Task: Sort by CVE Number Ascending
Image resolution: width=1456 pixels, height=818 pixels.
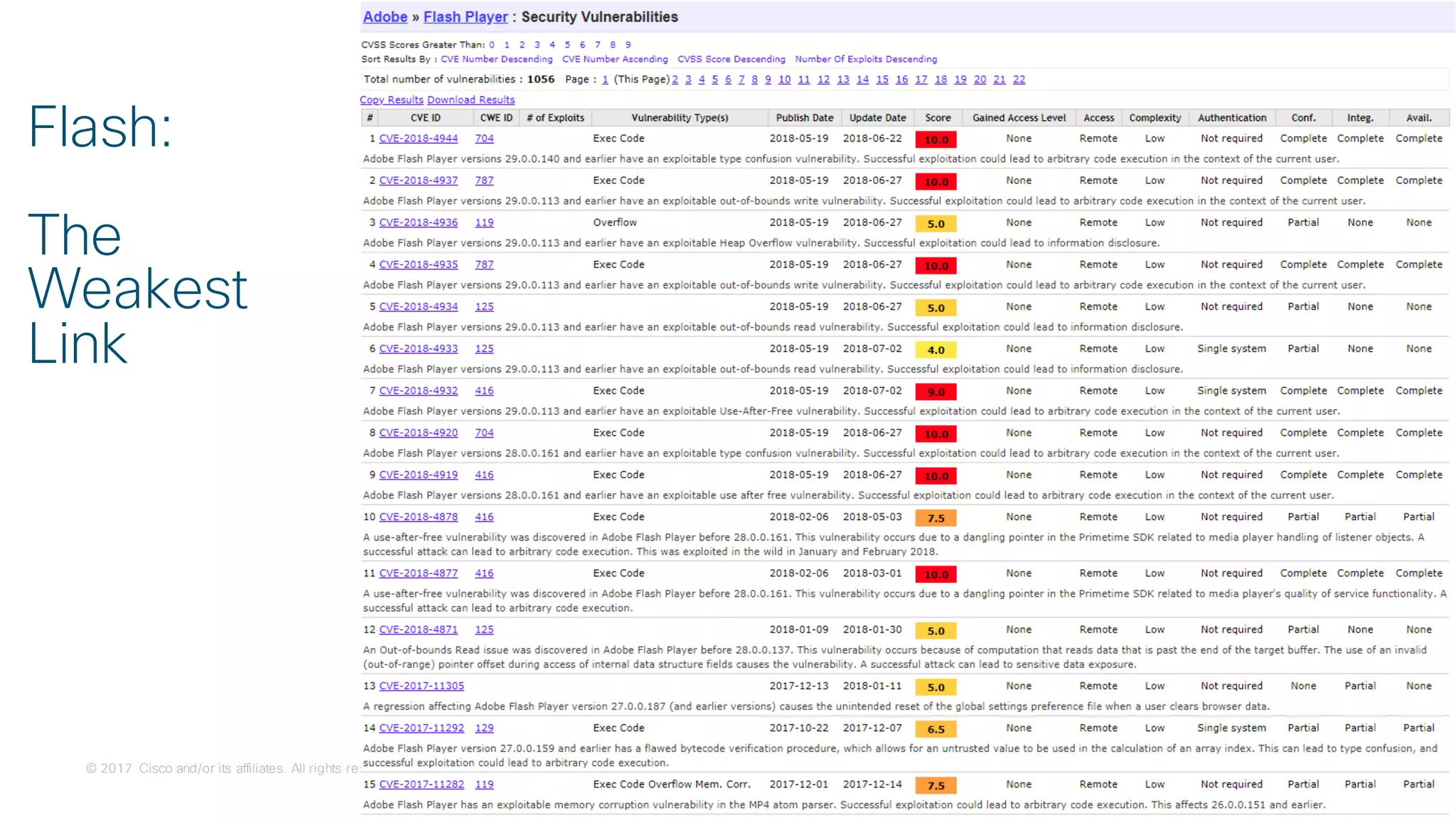Action: click(615, 60)
